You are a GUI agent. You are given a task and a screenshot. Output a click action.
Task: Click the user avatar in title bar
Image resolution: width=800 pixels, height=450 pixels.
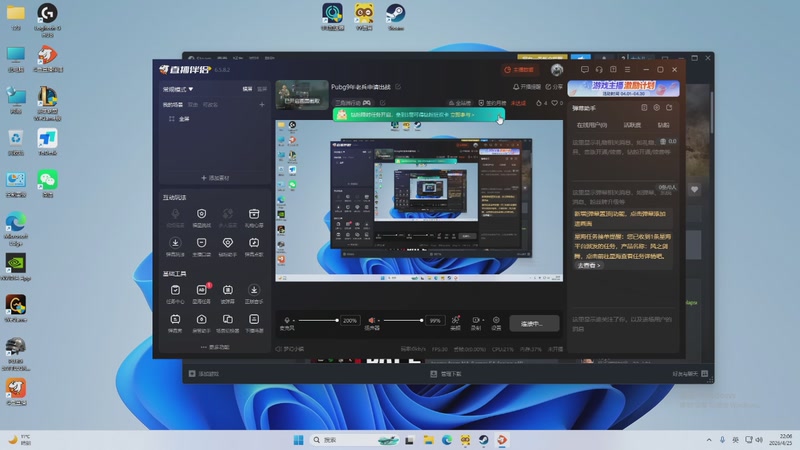tap(557, 69)
